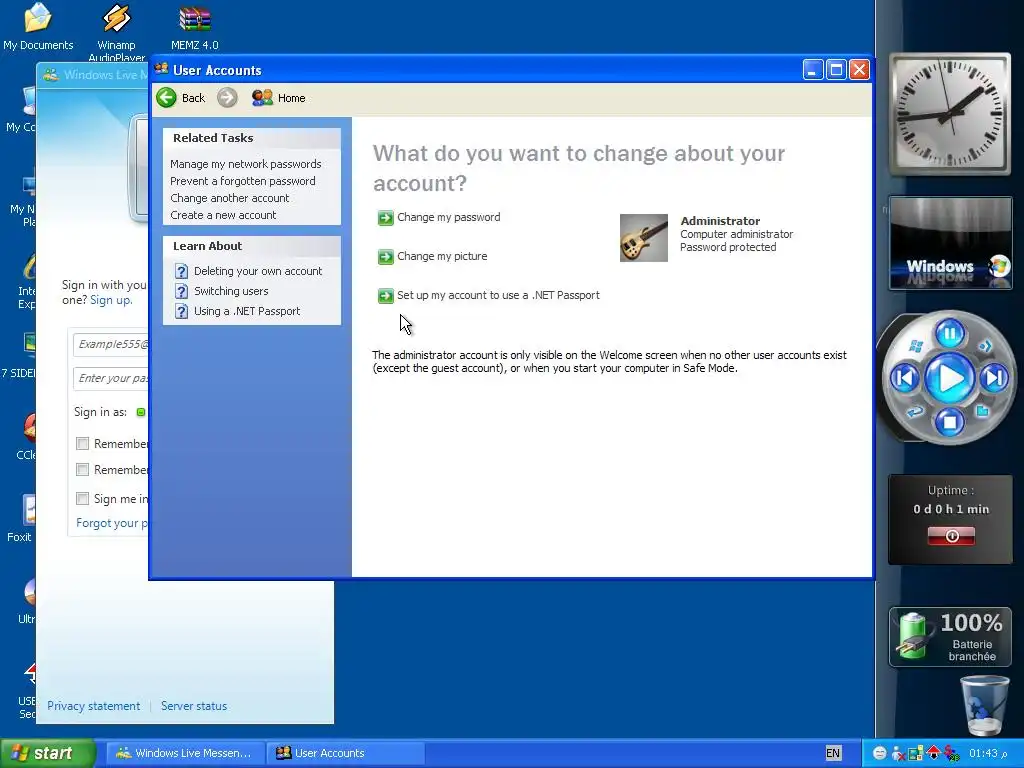Click User Accounts taskbar button
The width and height of the screenshot is (1024, 768).
(345, 753)
